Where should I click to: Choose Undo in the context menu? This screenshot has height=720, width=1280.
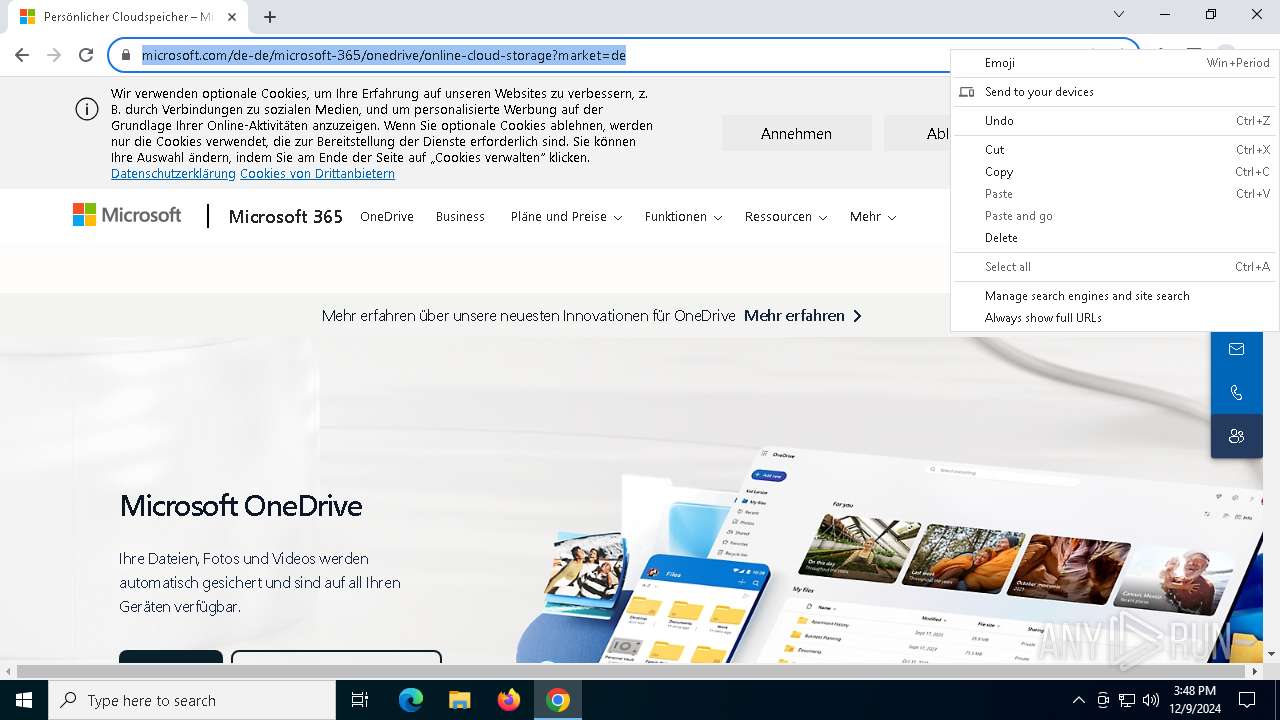tap(1114, 121)
